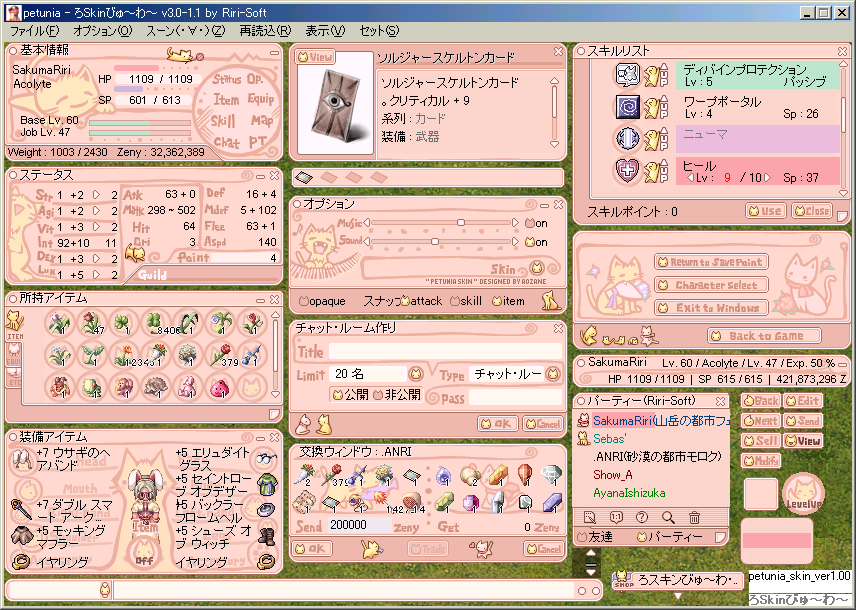The image size is (856, 610).
Task: Adjust the Sound volume slider
Action: (x=435, y=241)
